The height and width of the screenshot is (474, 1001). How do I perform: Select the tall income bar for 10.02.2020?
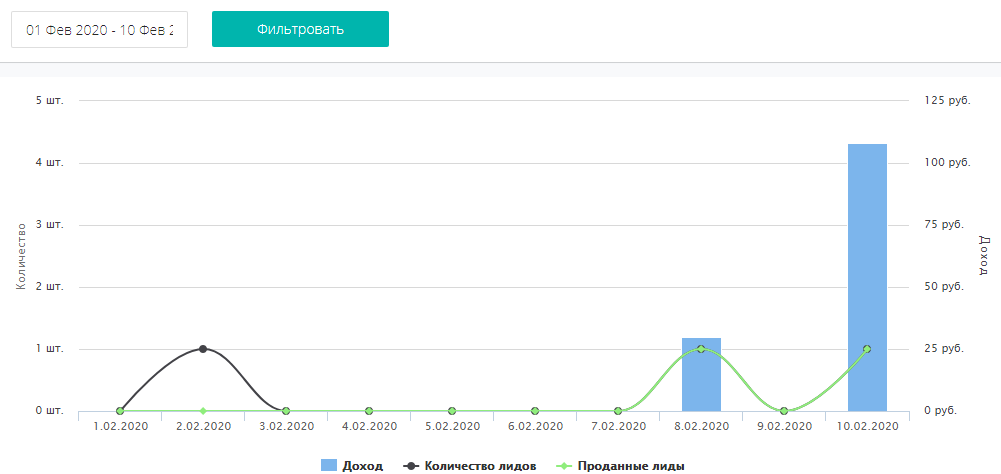pyautogui.click(x=867, y=250)
